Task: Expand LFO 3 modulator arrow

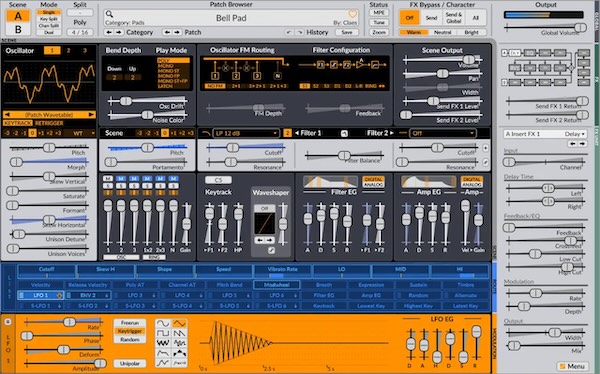Action: tap(154, 296)
